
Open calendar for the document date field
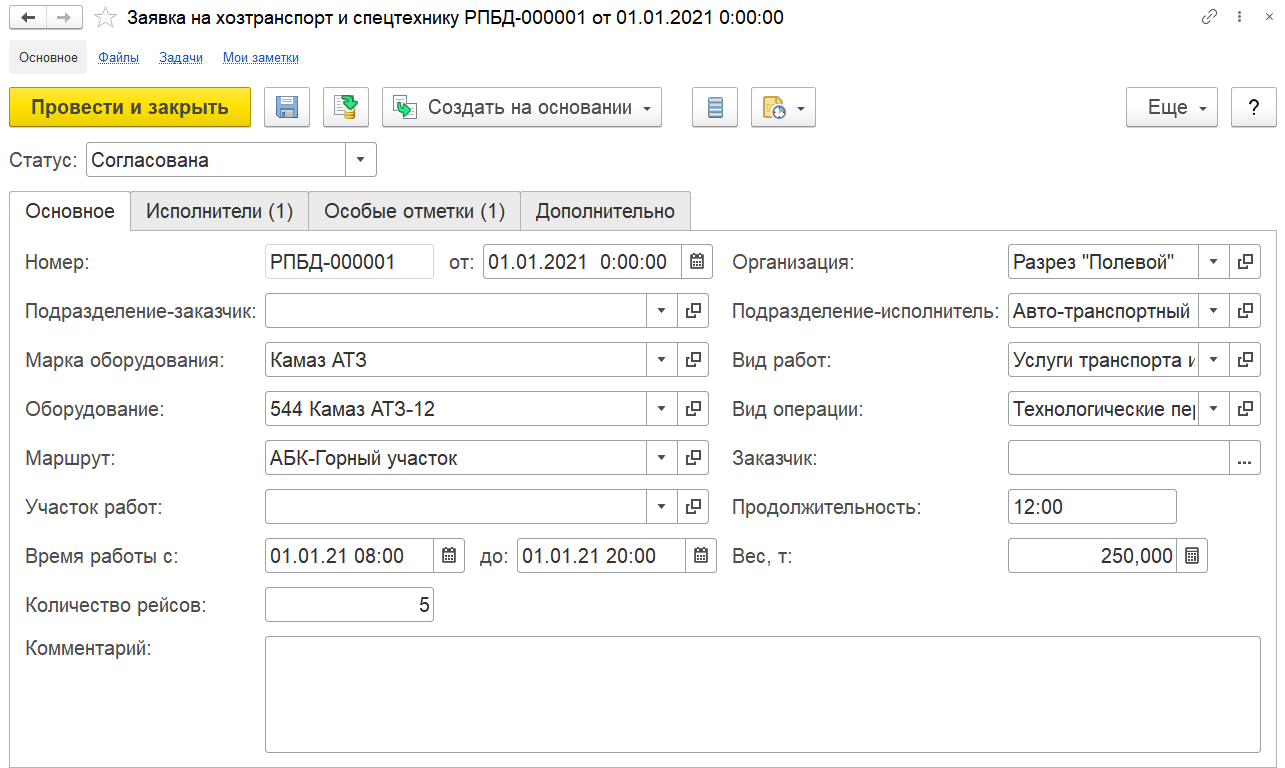[x=697, y=262]
